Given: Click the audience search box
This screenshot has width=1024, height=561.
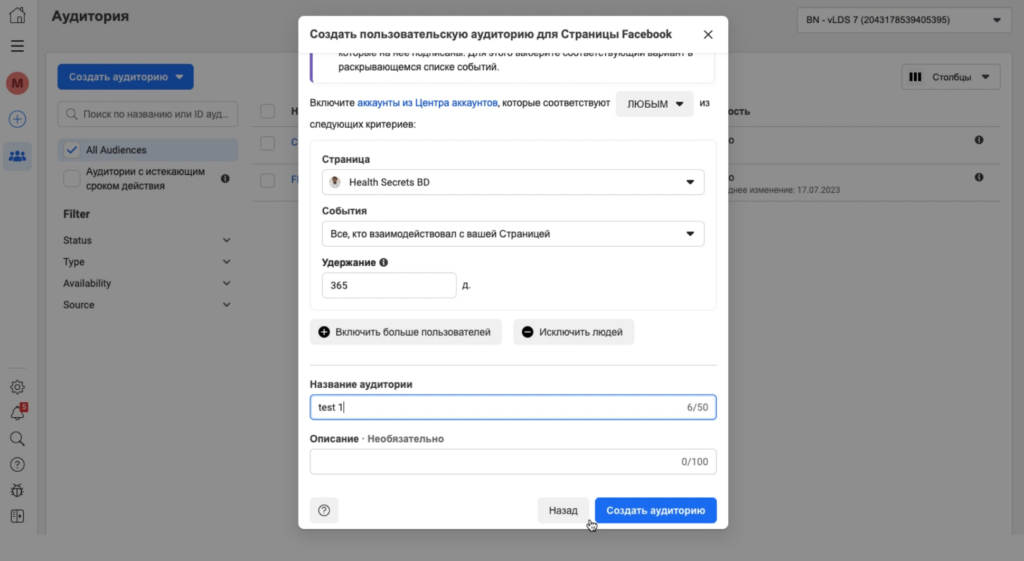Looking at the screenshot, I should click(148, 114).
